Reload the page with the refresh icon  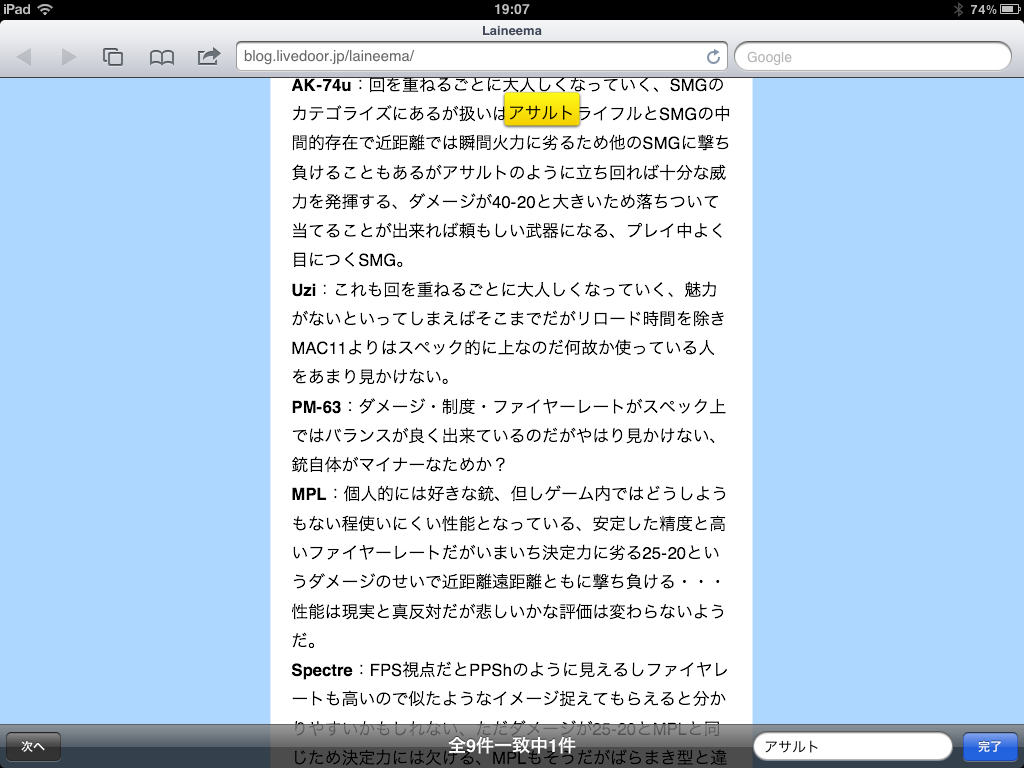tap(713, 57)
